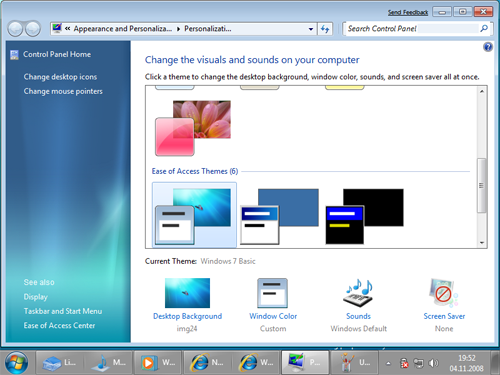
Task: Open Change desktop icons link
Action: tap(60, 77)
